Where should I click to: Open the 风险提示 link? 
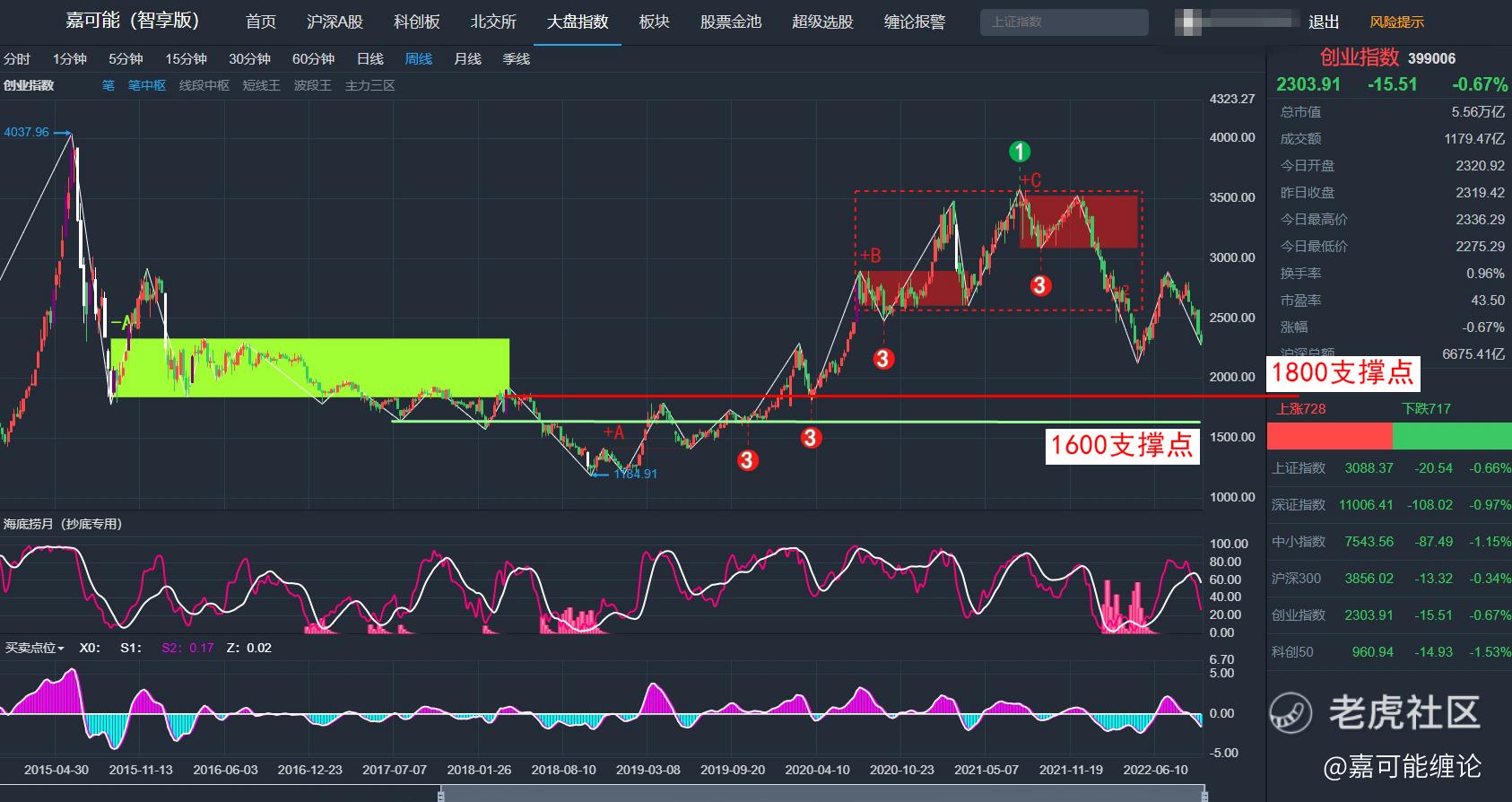1396,22
